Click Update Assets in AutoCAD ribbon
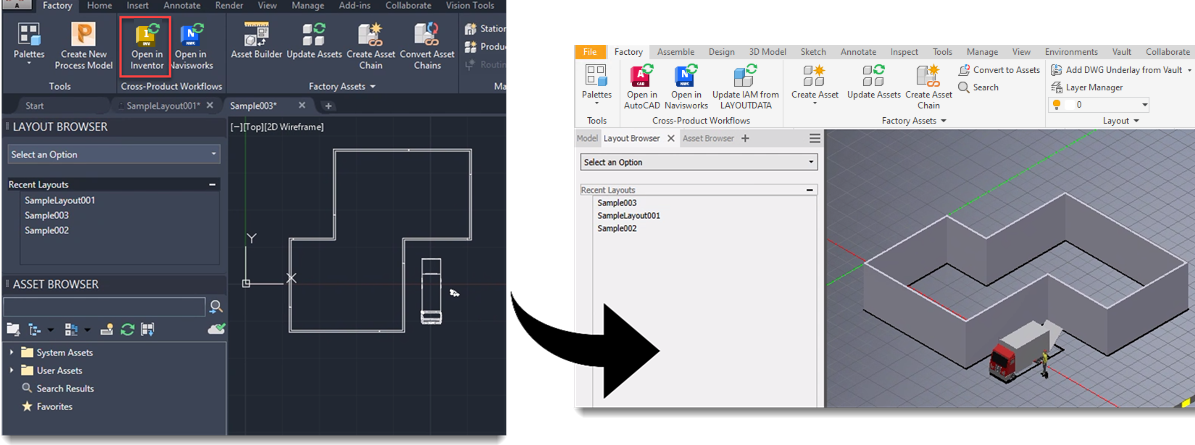The width and height of the screenshot is (1195, 445). [x=314, y=42]
